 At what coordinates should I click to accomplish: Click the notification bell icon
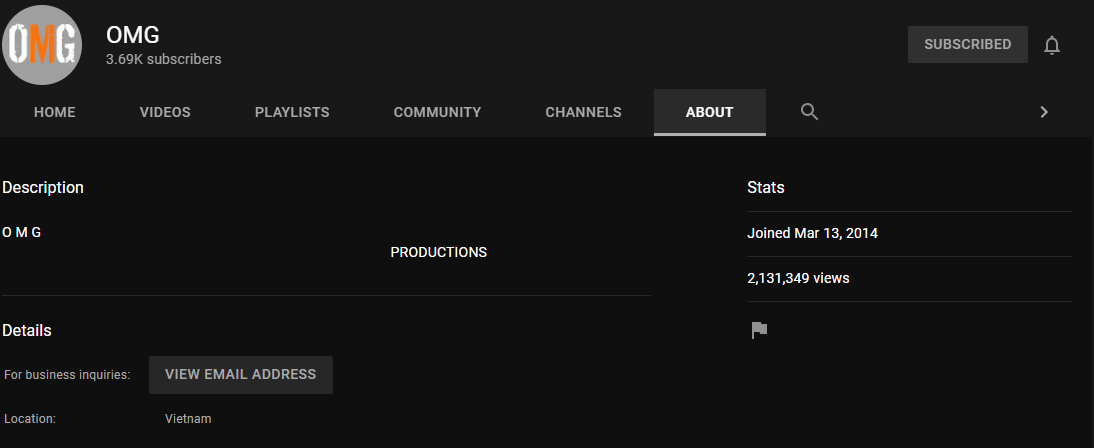pyautogui.click(x=1051, y=45)
